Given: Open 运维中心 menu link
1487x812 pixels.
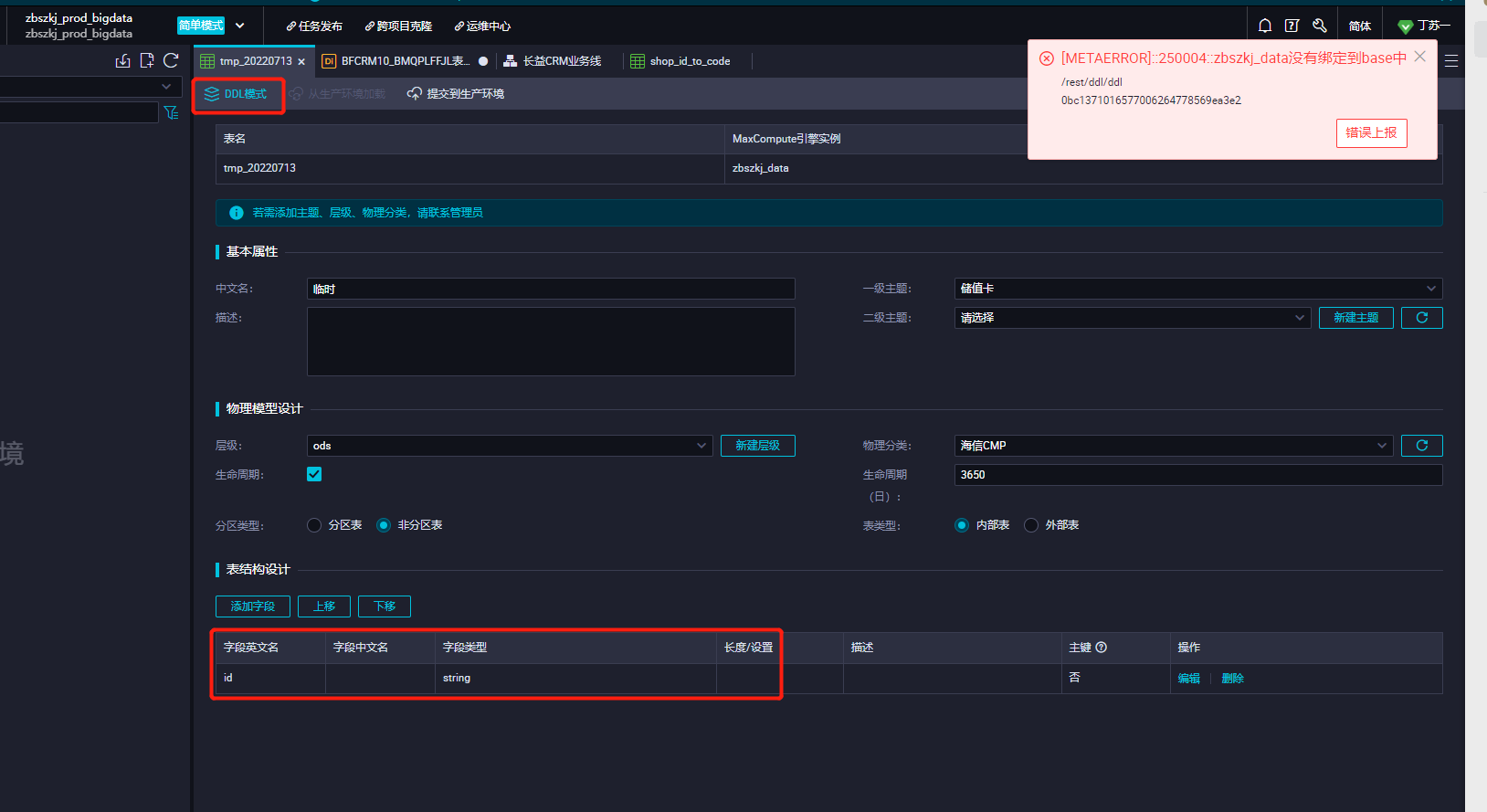Looking at the screenshot, I should [x=482, y=26].
